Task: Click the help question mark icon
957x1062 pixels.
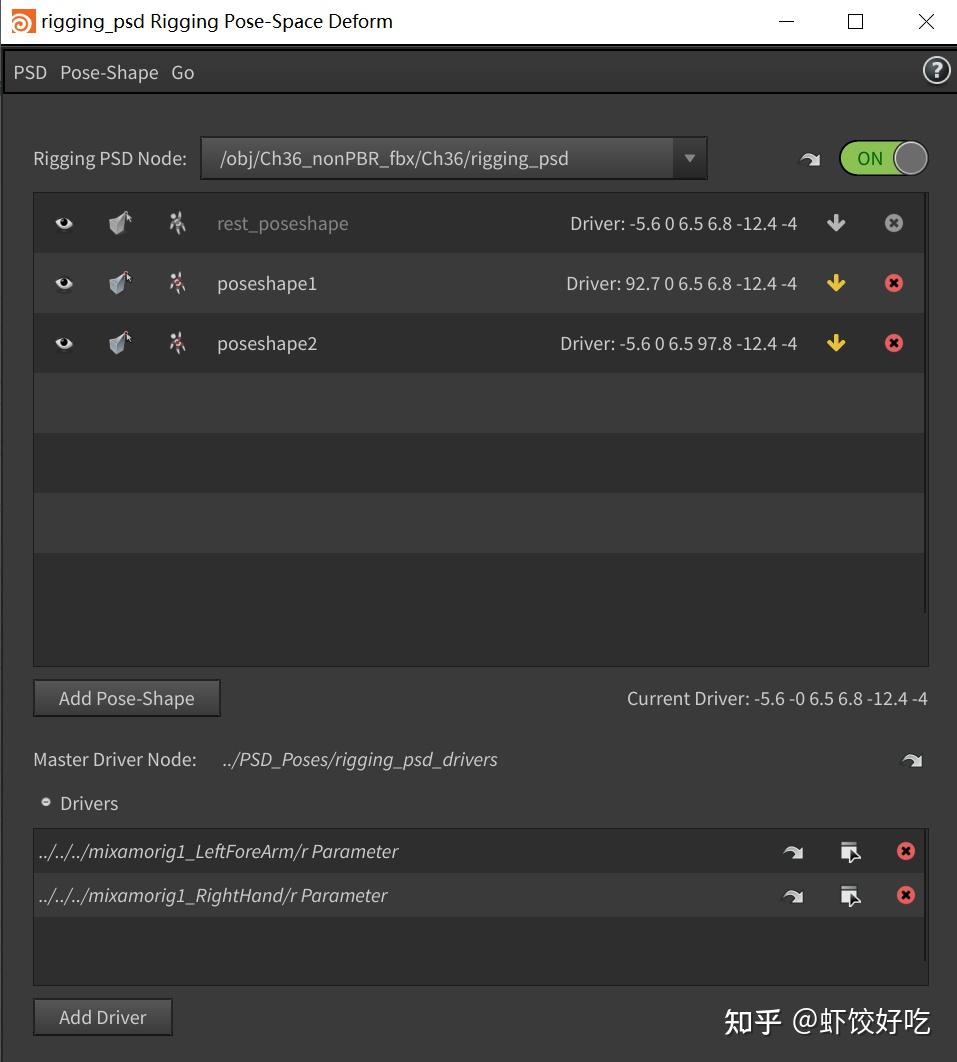Action: click(936, 70)
